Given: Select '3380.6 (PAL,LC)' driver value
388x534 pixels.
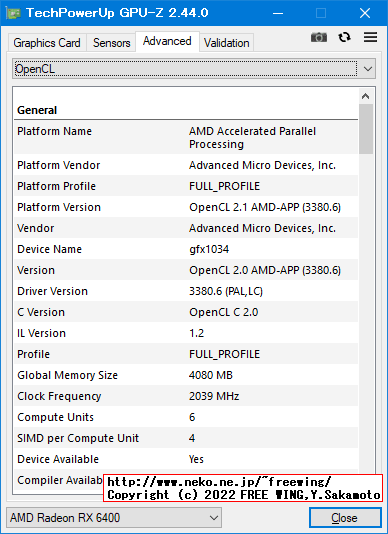Looking at the screenshot, I should pyautogui.click(x=226, y=292).
